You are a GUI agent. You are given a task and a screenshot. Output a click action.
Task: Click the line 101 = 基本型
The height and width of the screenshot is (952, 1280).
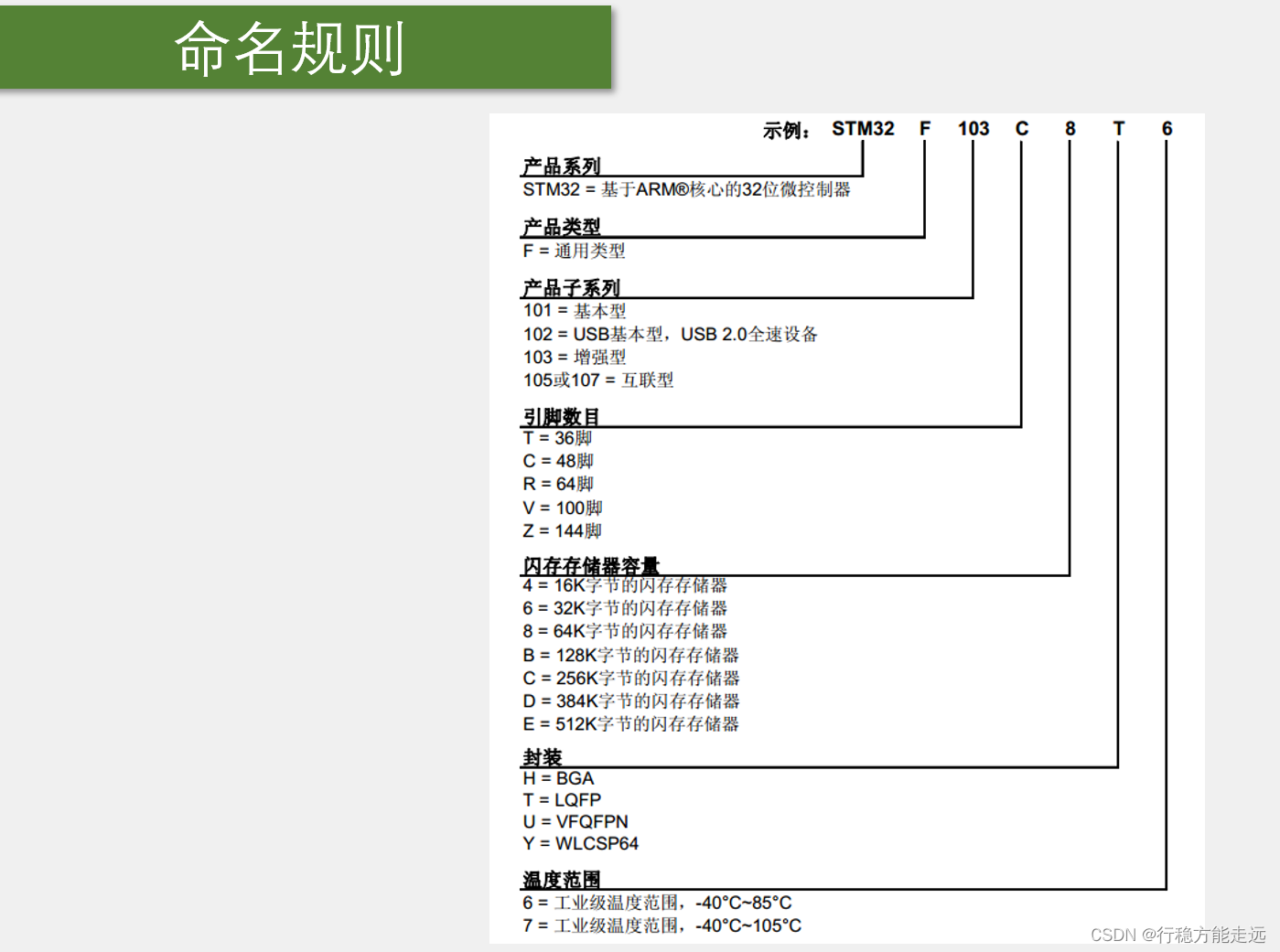[575, 311]
